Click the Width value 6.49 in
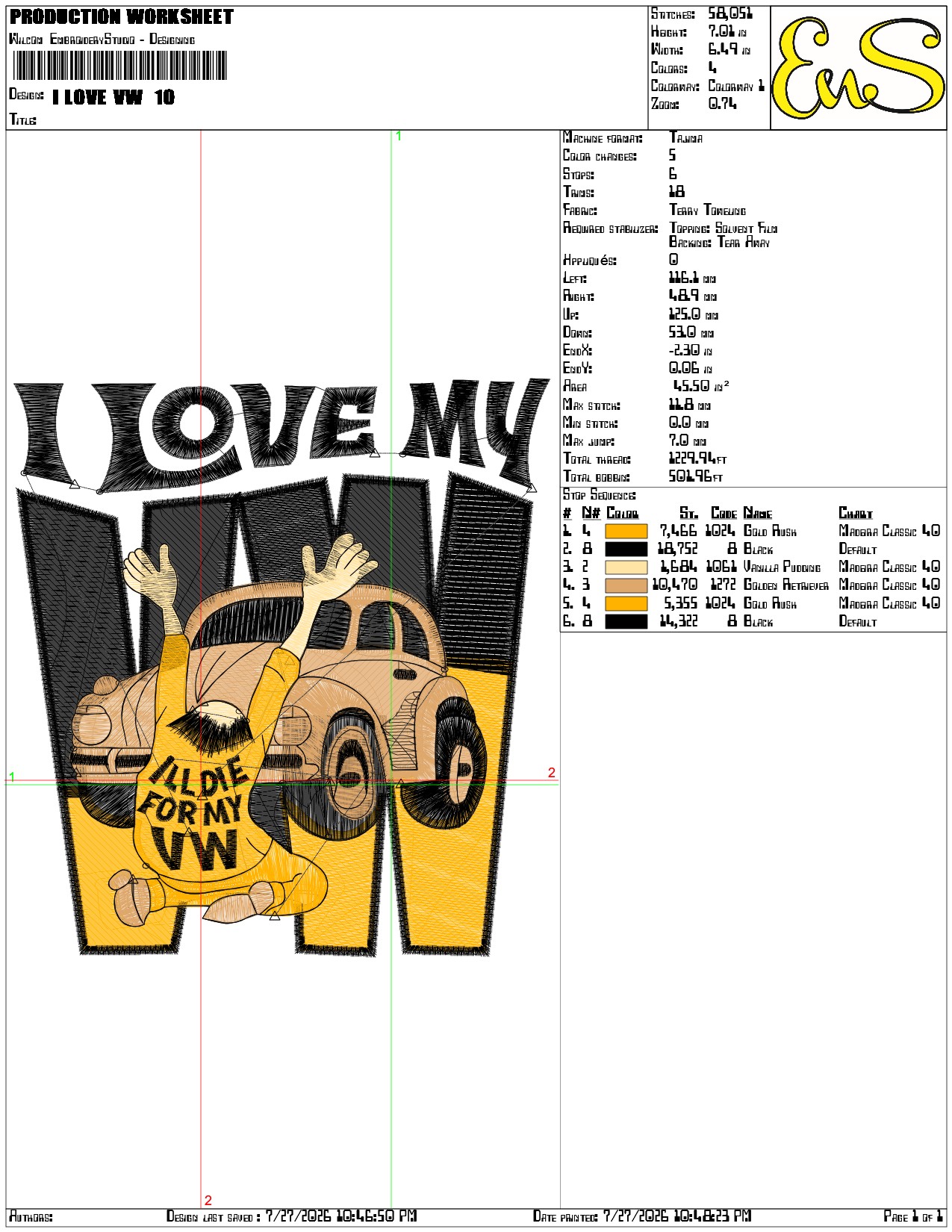This screenshot has height=1232, width=952. [729, 49]
